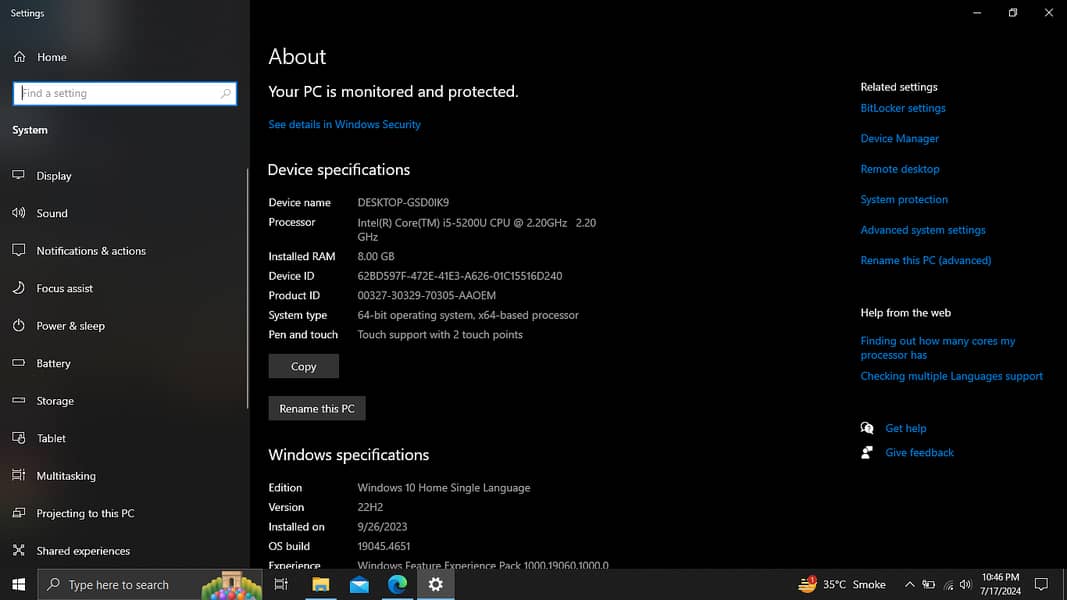Select the Sound settings icon
Viewport: 1067px width, 600px height.
click(18, 213)
